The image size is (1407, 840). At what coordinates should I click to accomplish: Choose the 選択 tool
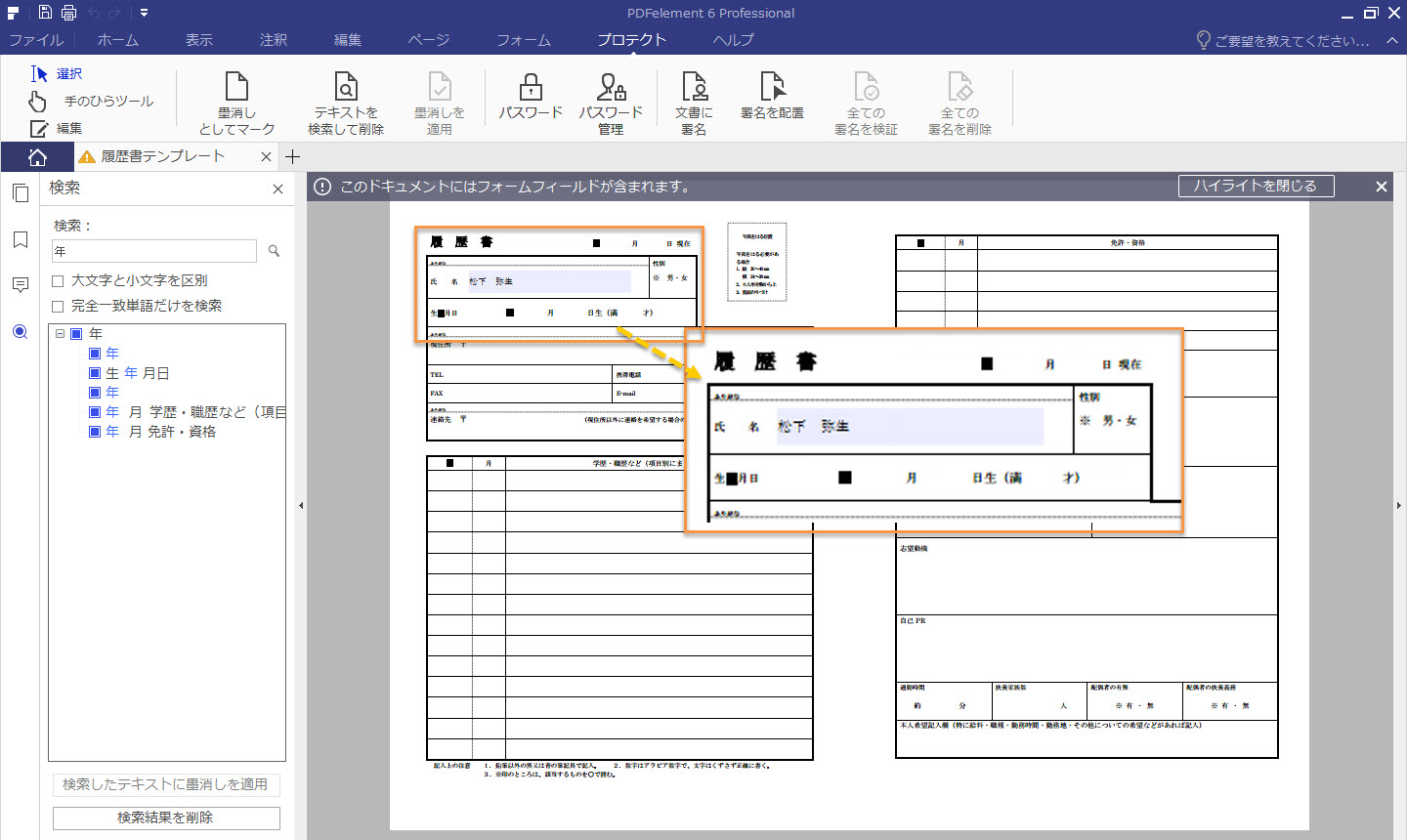[57, 73]
